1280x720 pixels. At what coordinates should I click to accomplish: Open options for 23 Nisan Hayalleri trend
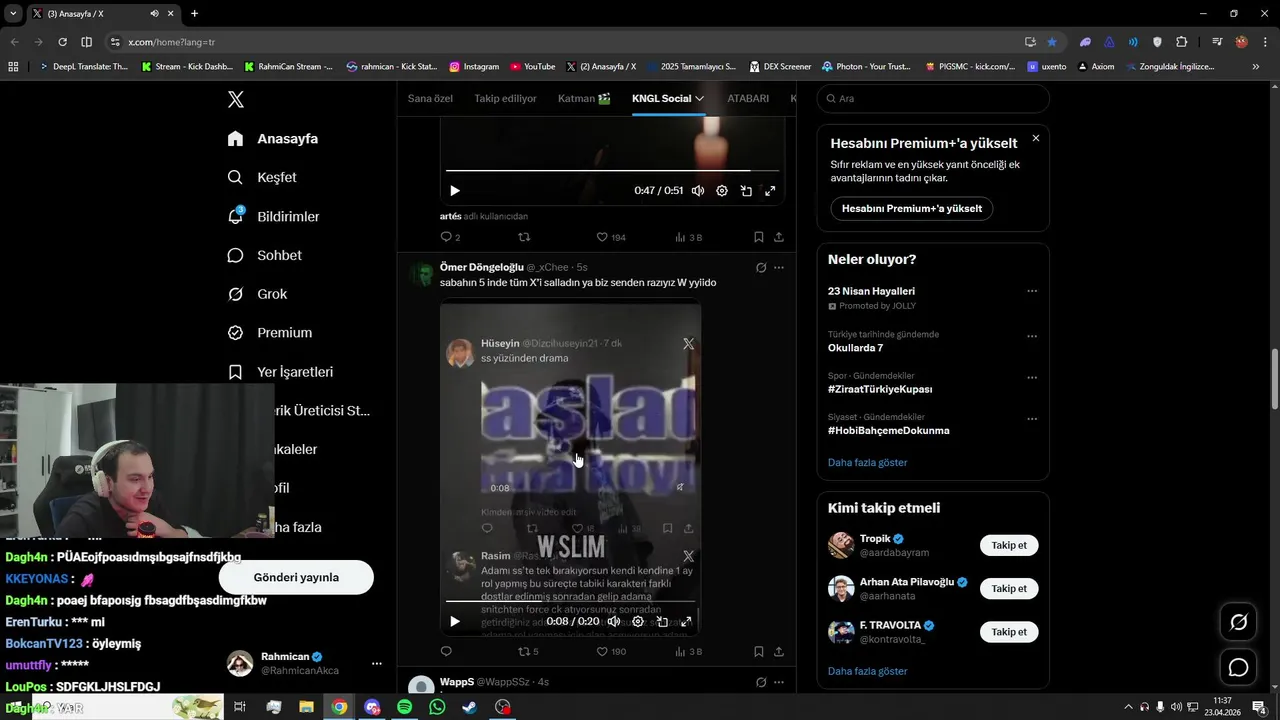point(1032,291)
